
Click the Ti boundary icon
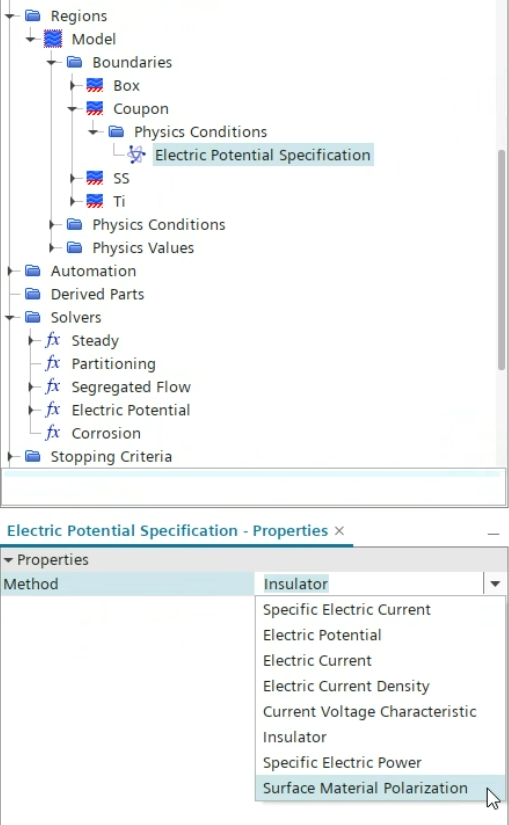94,201
